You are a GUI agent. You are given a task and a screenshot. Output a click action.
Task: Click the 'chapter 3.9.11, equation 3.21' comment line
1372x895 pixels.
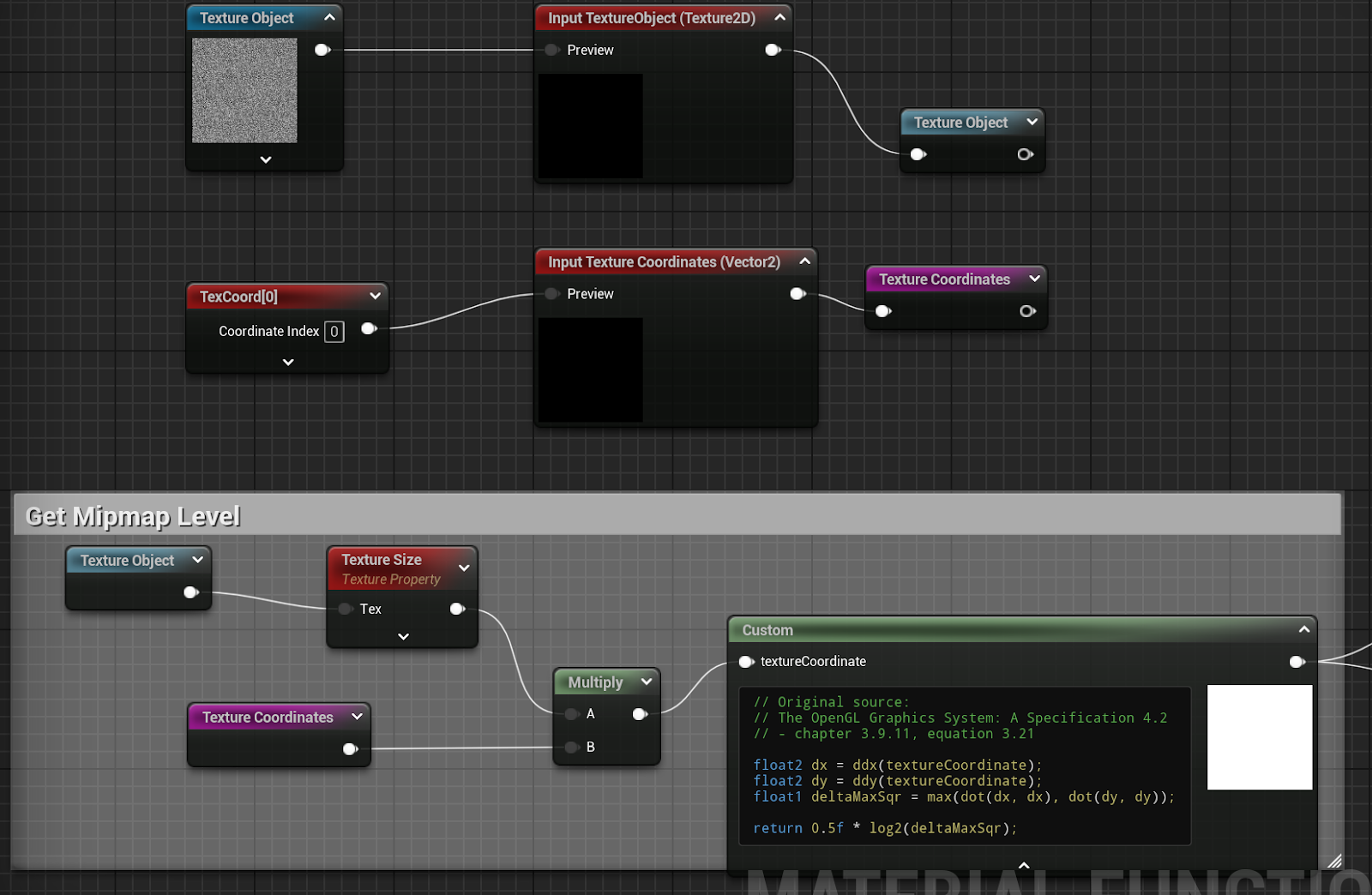[x=894, y=734]
